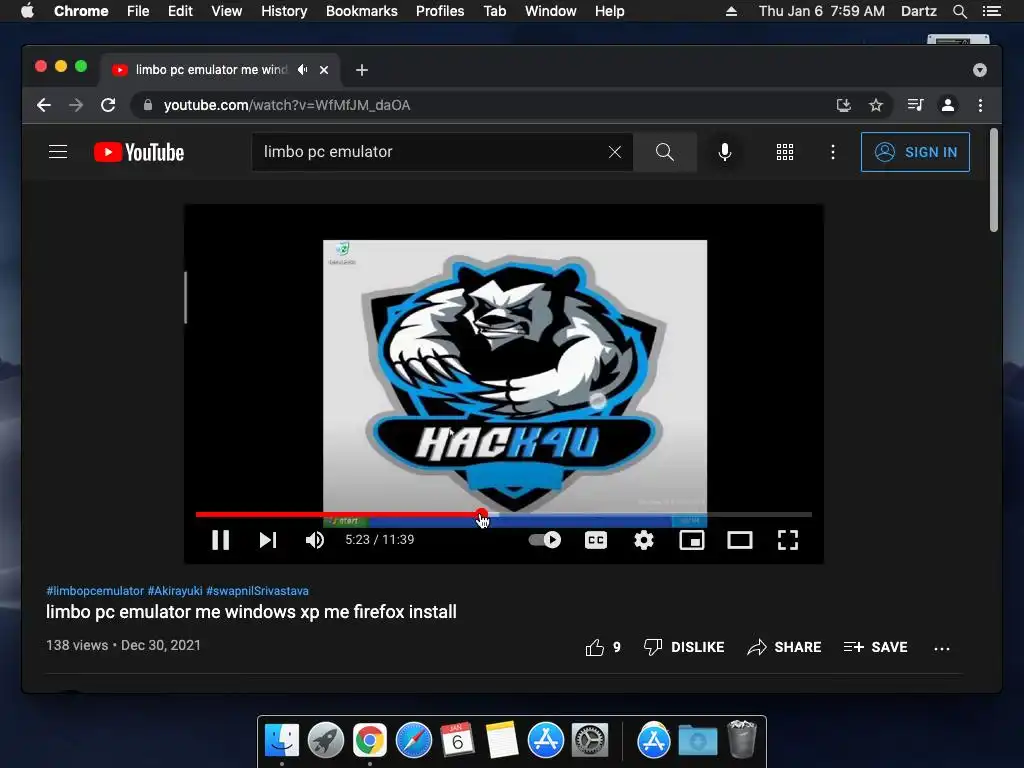Open the Profiles menu

click(x=440, y=11)
